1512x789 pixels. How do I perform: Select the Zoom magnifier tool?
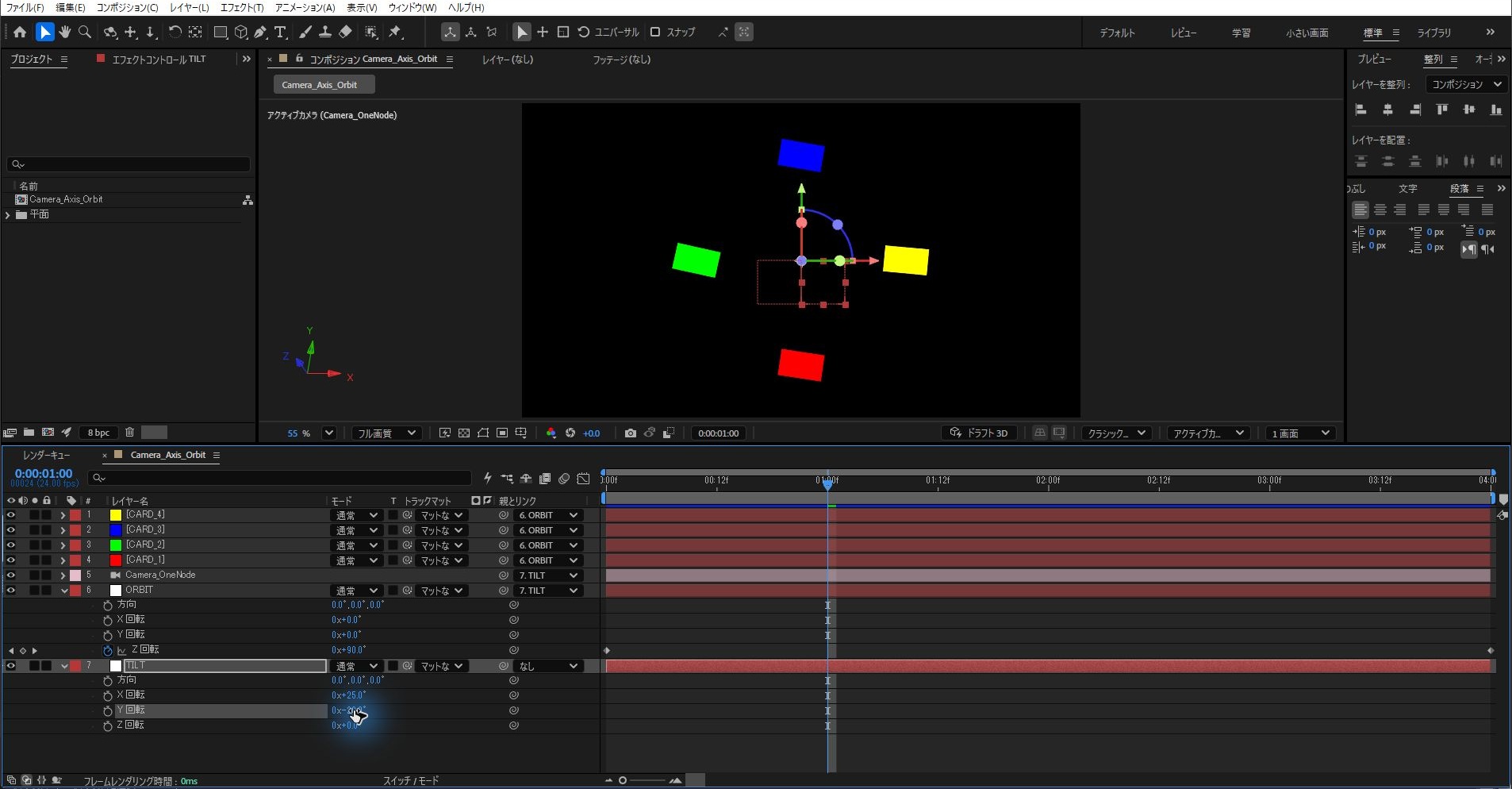click(x=85, y=32)
